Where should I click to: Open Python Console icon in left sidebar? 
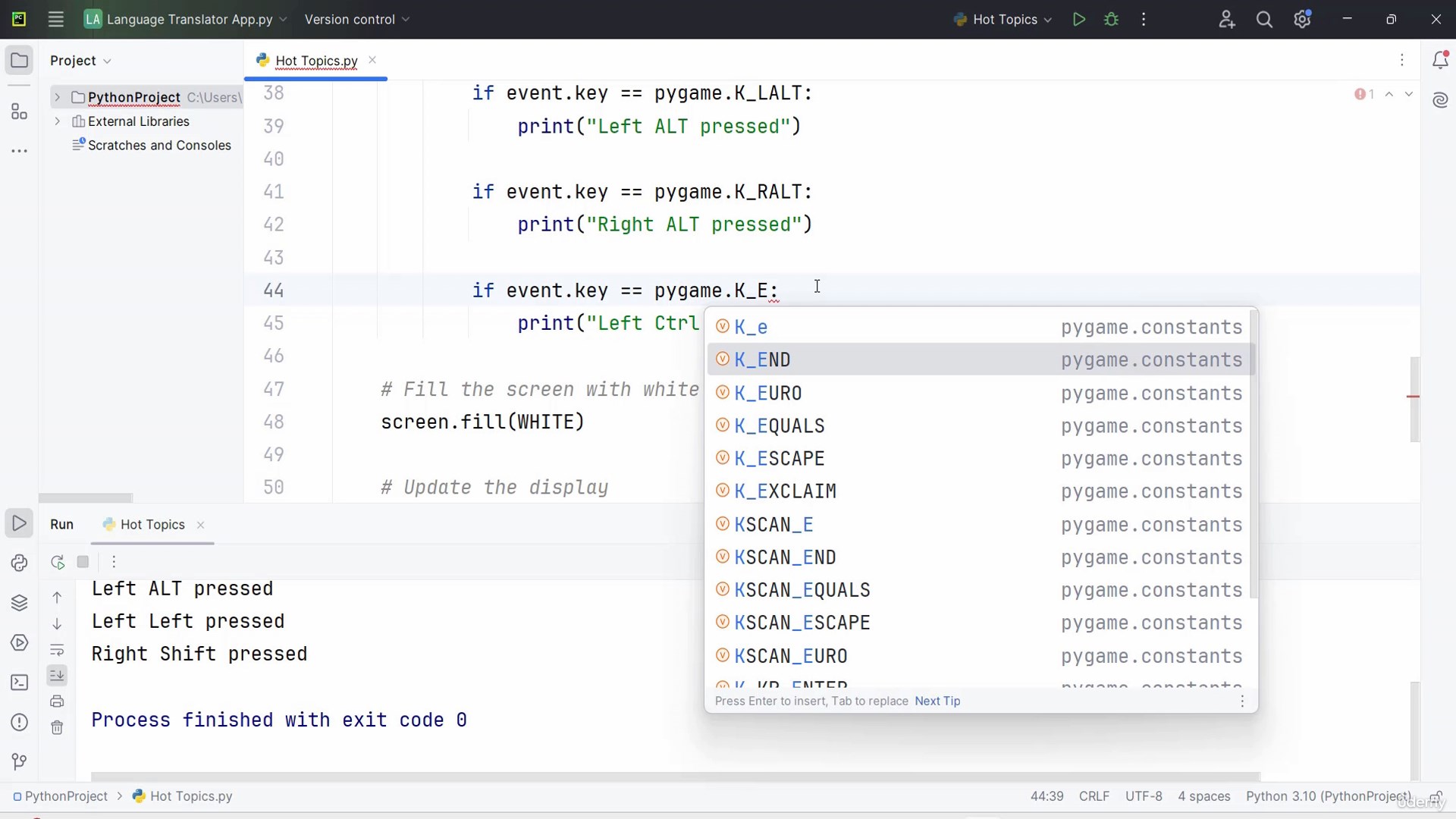pos(20,563)
